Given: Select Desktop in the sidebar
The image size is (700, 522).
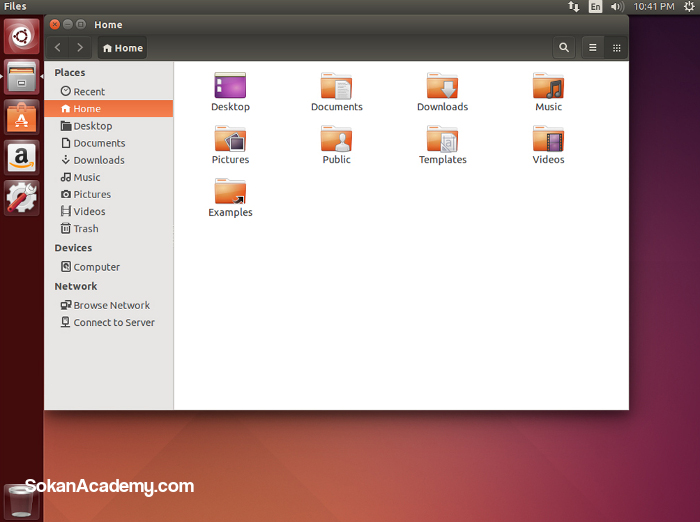Looking at the screenshot, I should tap(108, 125).
